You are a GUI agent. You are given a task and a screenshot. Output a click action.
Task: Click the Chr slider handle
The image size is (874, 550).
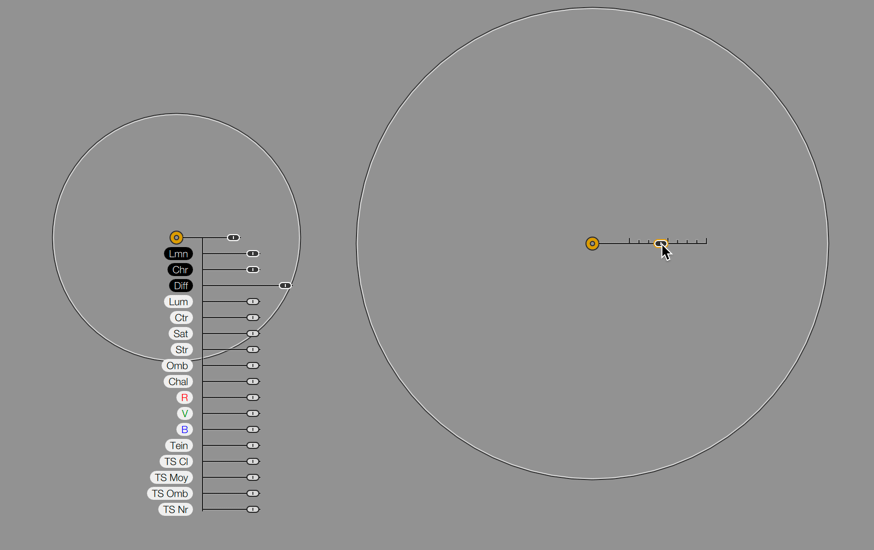point(253,270)
